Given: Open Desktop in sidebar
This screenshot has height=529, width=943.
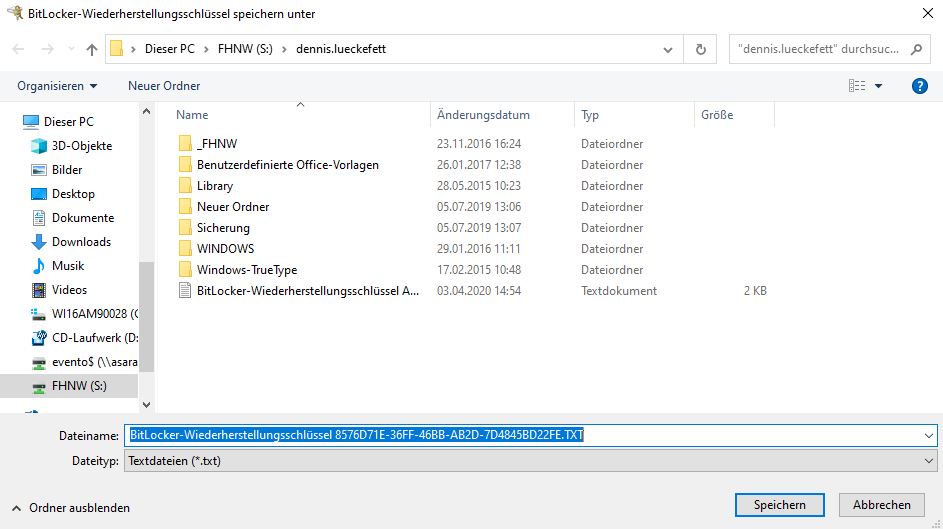Looking at the screenshot, I should pos(63,194).
